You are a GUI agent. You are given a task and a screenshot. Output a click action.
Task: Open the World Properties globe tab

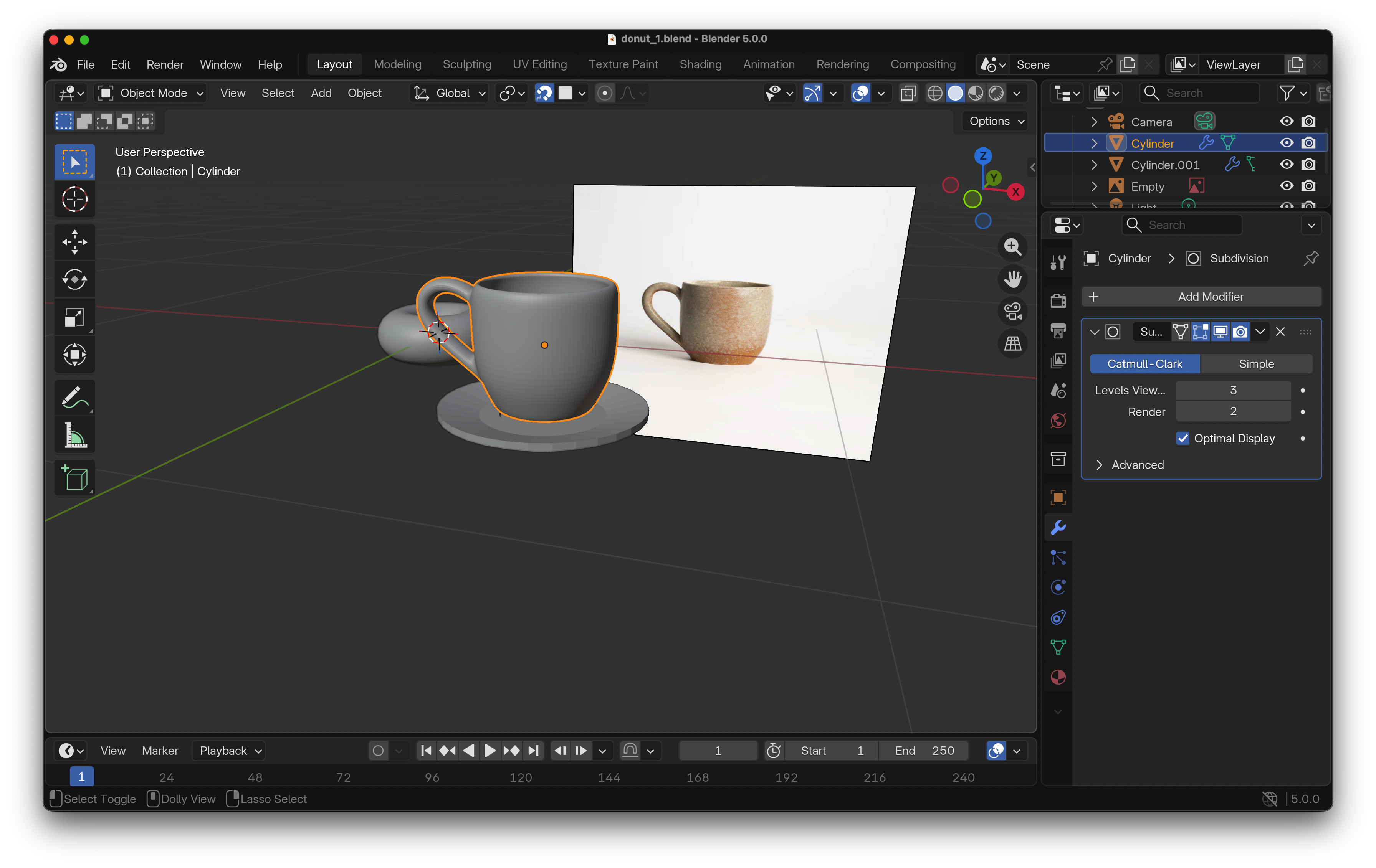(x=1058, y=421)
